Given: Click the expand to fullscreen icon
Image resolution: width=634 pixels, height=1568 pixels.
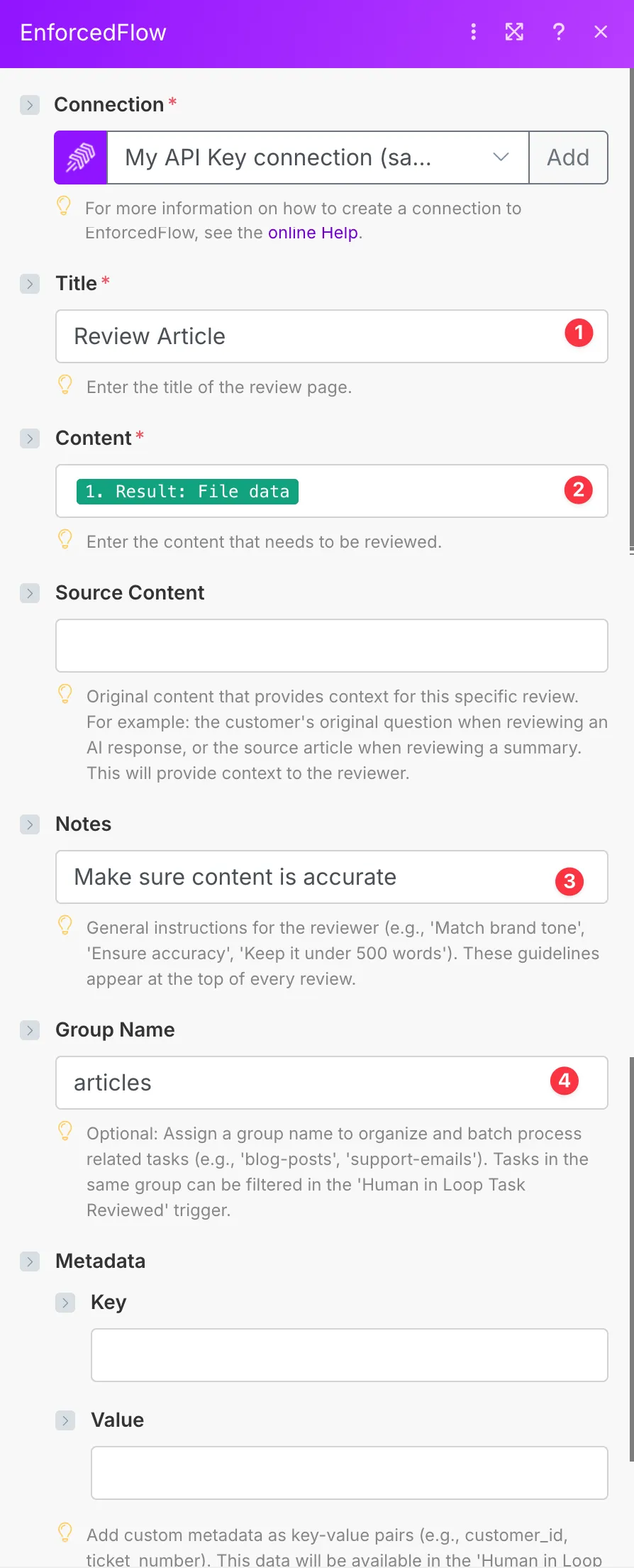Looking at the screenshot, I should pyautogui.click(x=514, y=32).
